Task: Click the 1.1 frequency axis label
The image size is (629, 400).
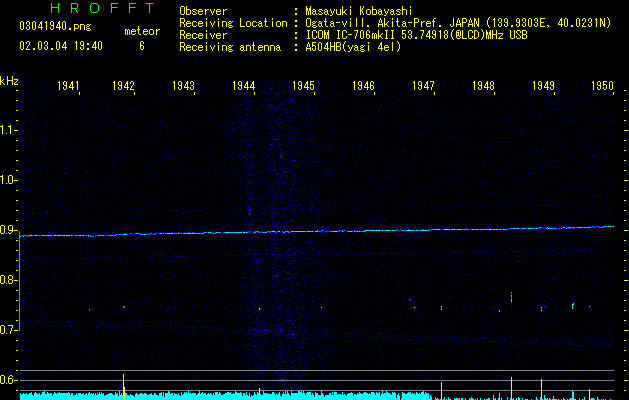Action: point(8,130)
